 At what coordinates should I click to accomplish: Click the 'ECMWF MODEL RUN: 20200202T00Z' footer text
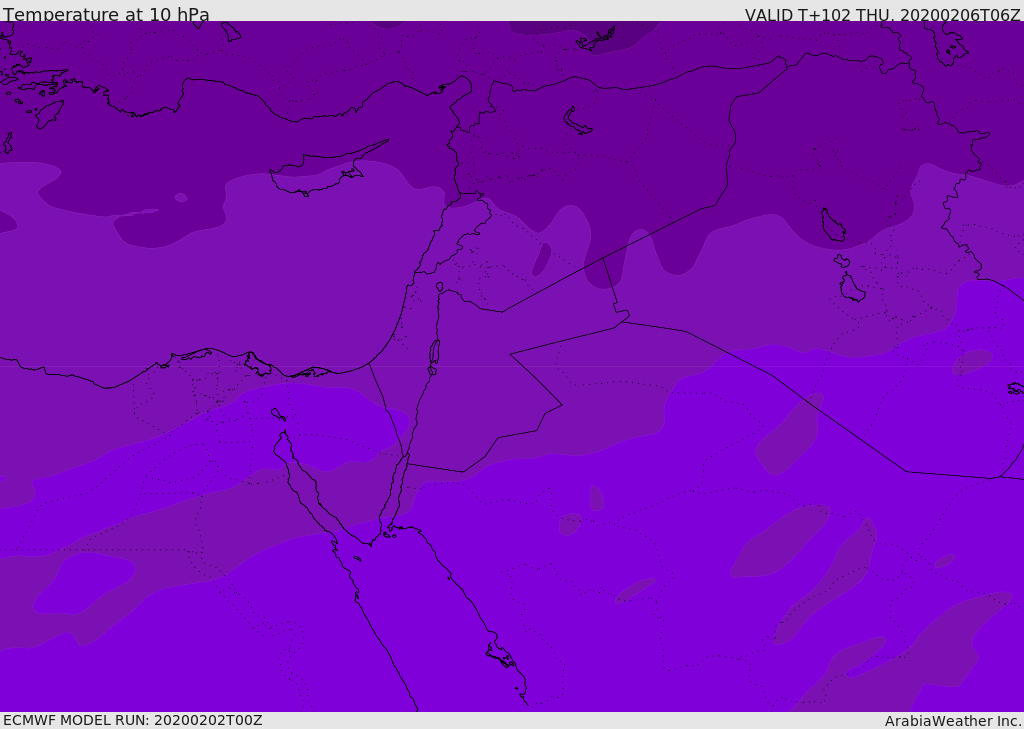[133, 720]
